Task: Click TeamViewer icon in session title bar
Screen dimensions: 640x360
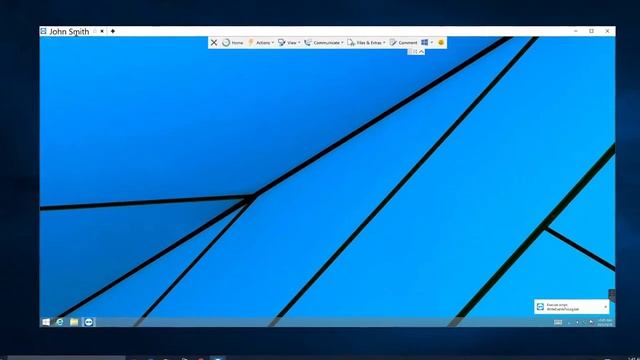Action: click(x=43, y=31)
